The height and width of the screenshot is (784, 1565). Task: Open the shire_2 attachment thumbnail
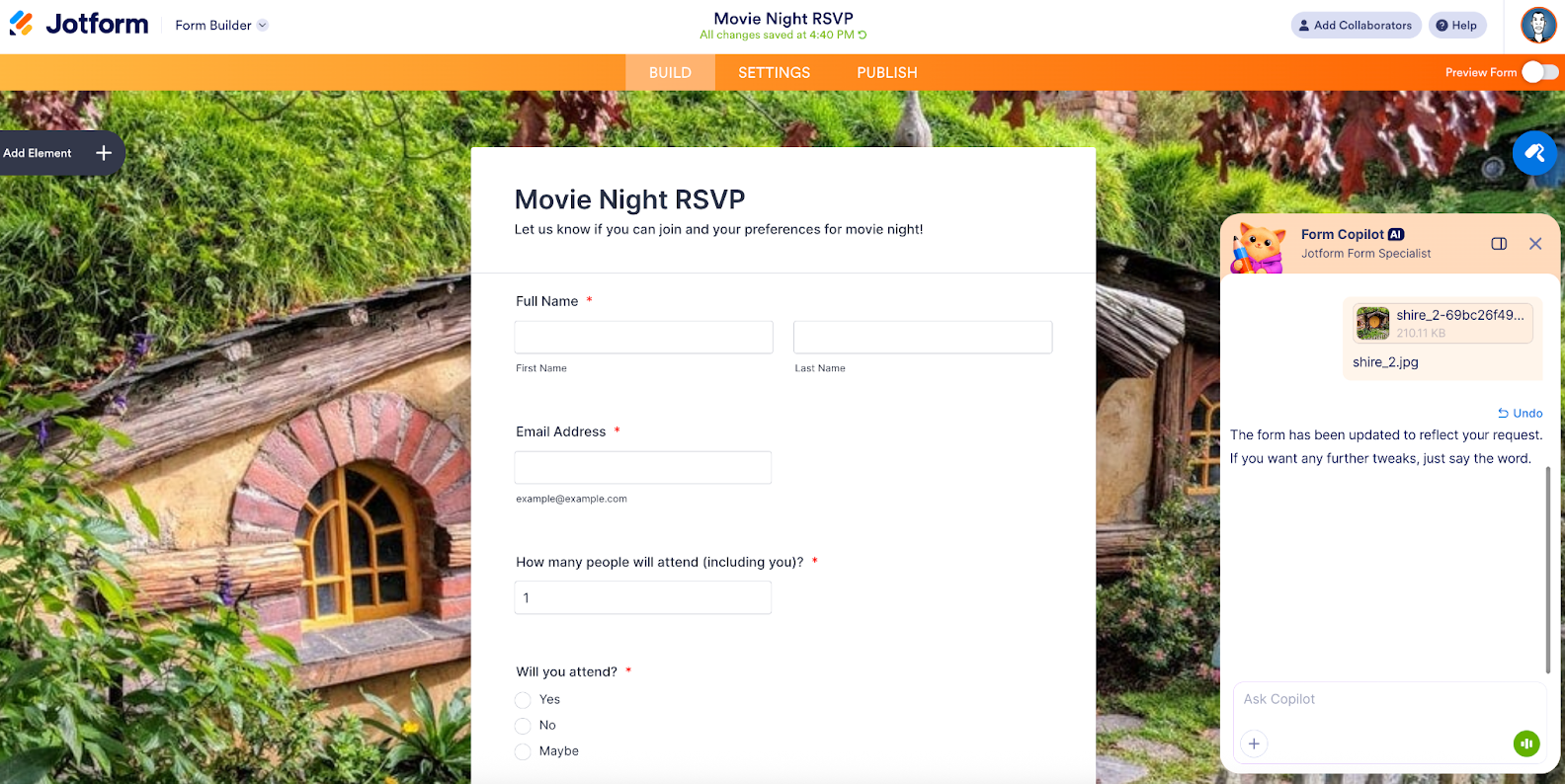(1372, 323)
